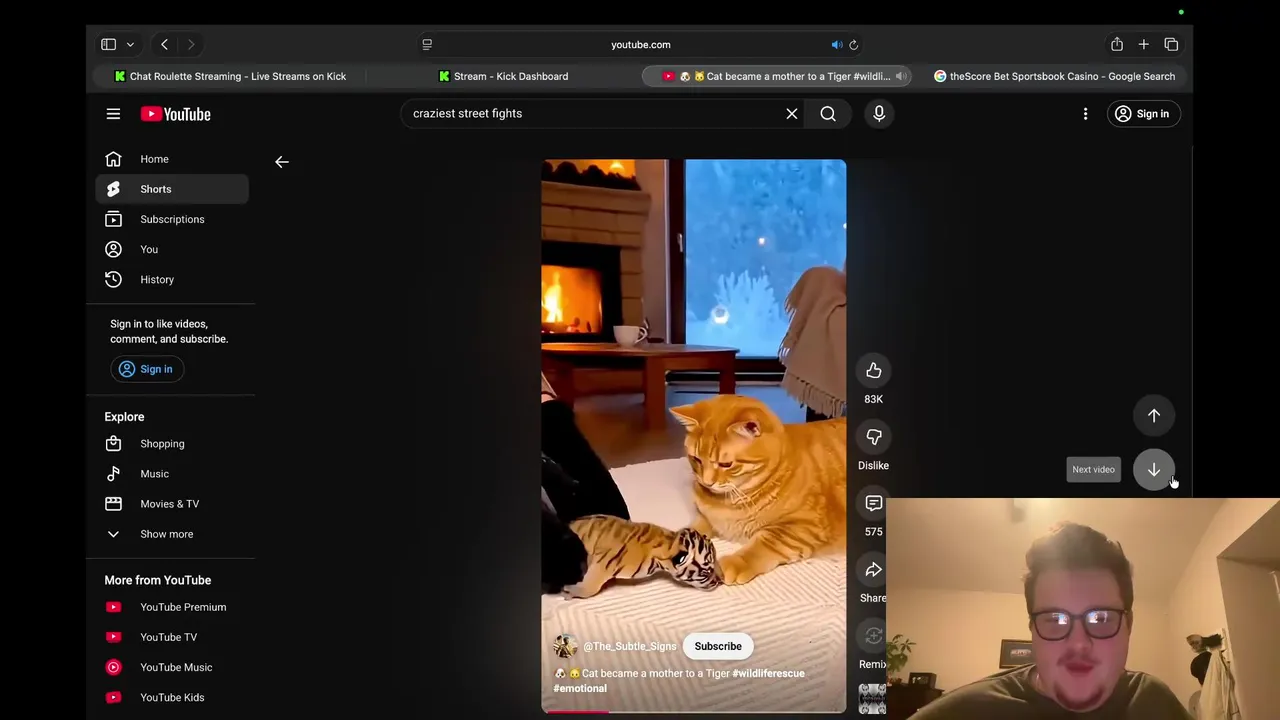Open Shopping under Explore

pos(172,444)
